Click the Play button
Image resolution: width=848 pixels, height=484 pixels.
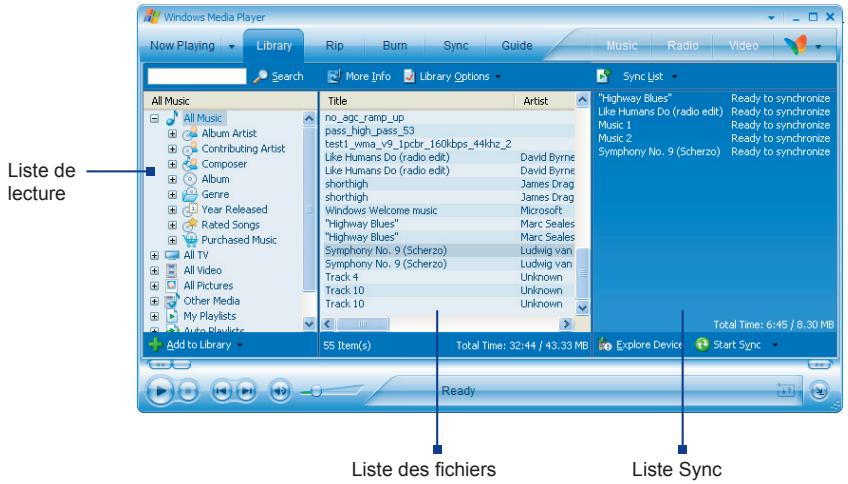pyautogui.click(x=160, y=390)
